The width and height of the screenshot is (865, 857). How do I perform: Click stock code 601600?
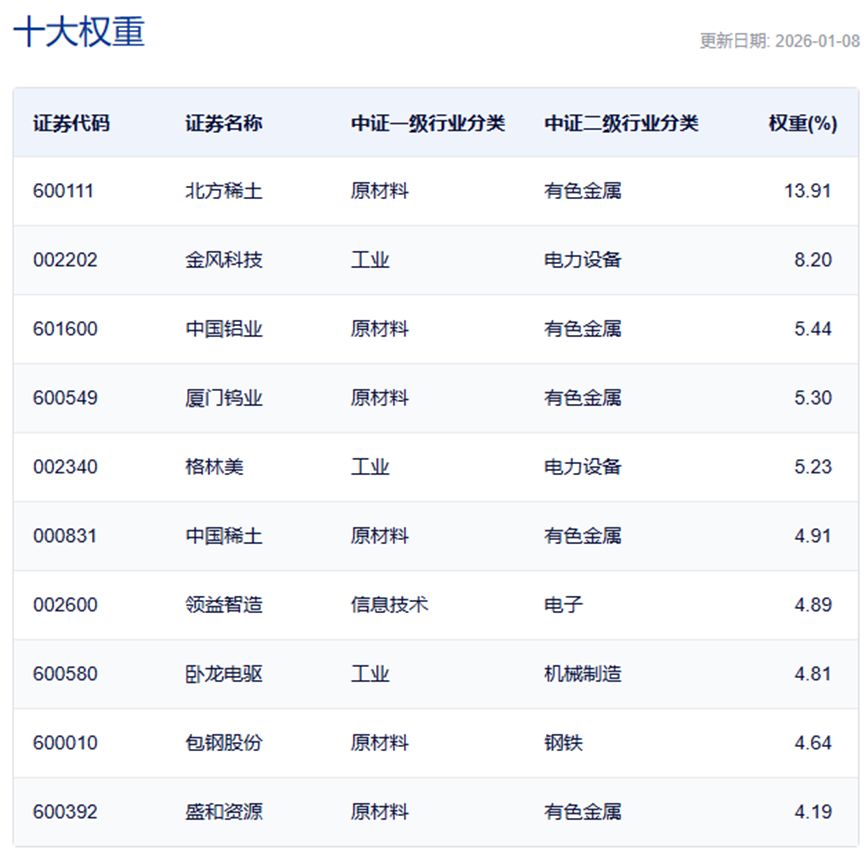click(x=65, y=329)
